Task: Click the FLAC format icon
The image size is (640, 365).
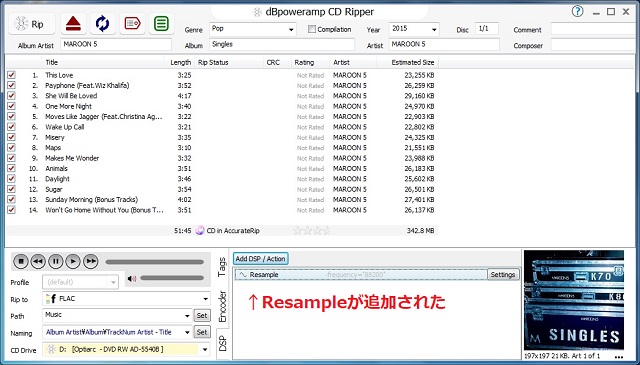Action: [51, 299]
